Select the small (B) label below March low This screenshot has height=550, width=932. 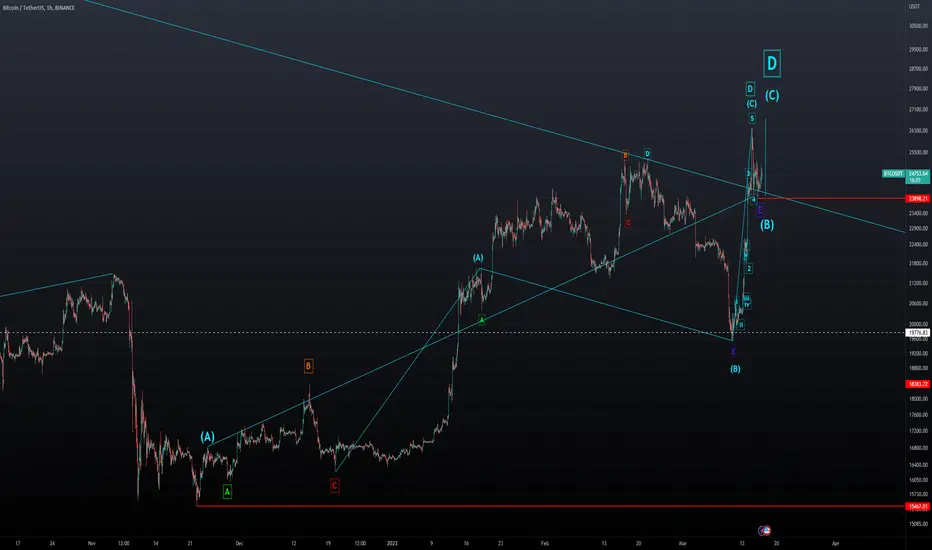click(735, 369)
